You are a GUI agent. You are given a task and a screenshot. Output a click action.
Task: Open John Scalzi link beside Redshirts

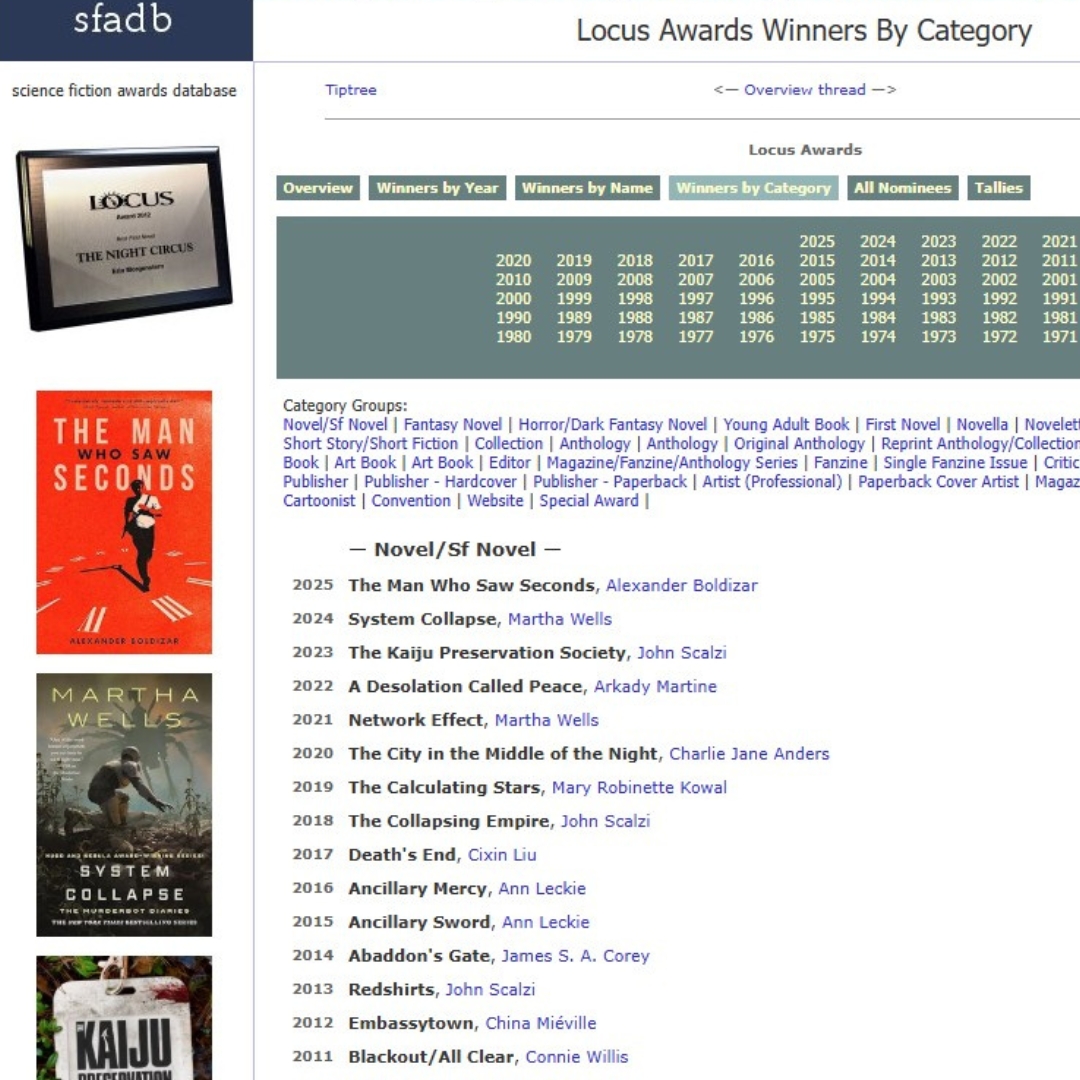pos(490,990)
